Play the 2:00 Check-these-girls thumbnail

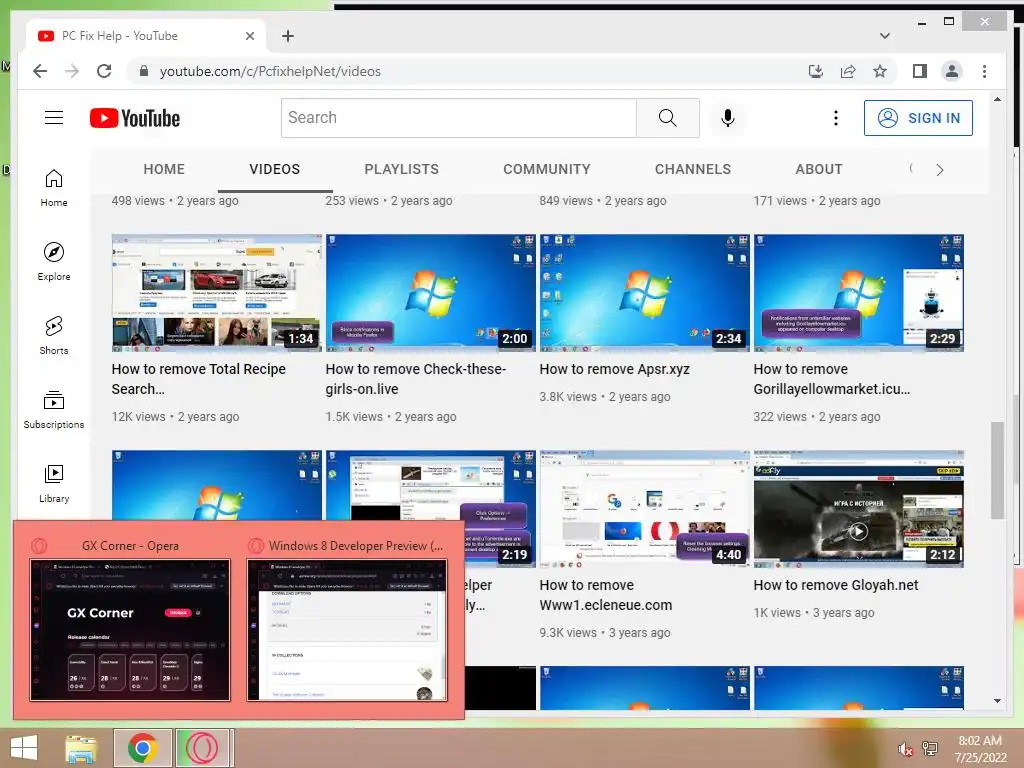tap(430, 293)
